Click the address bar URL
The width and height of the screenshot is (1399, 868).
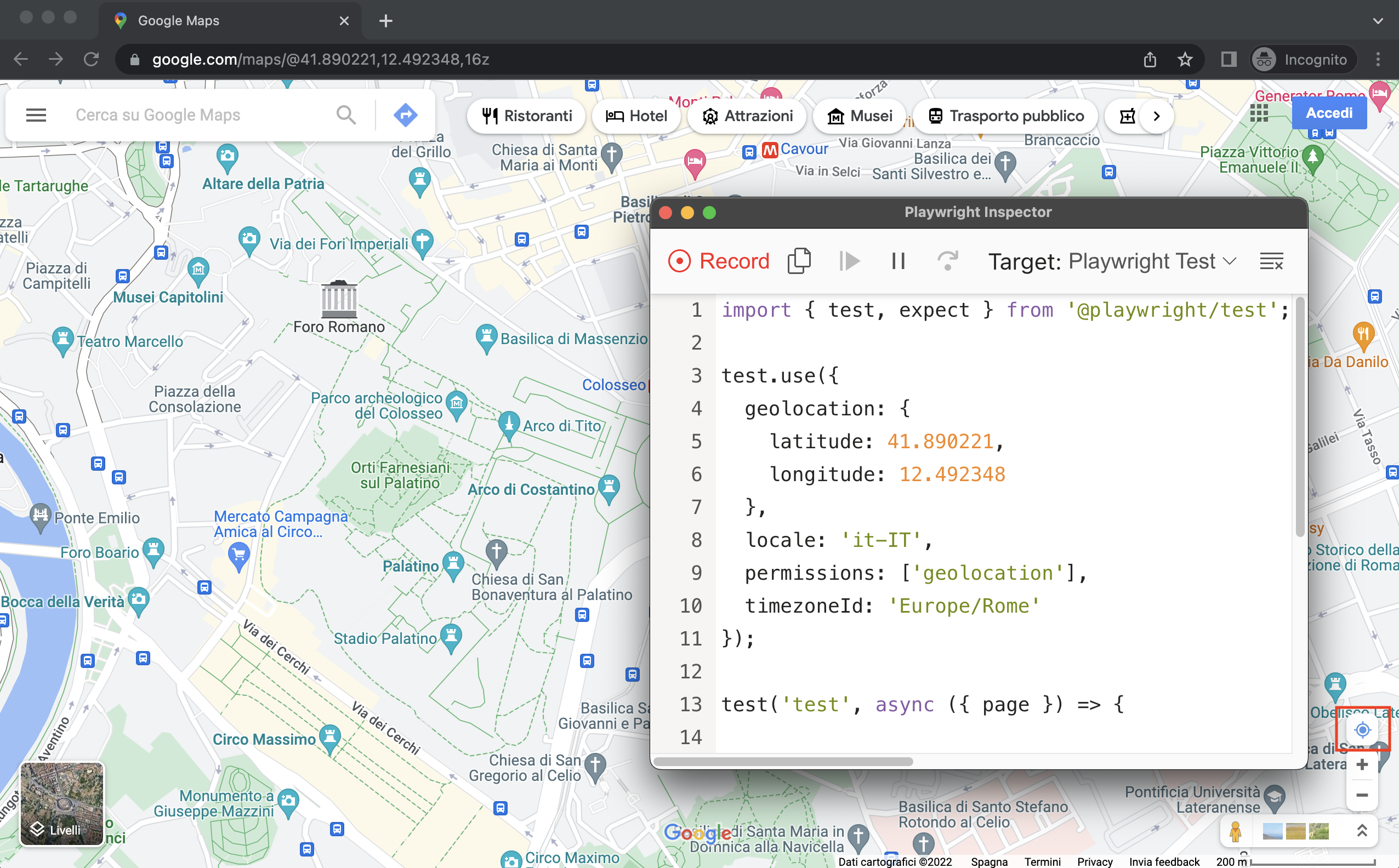(321, 59)
